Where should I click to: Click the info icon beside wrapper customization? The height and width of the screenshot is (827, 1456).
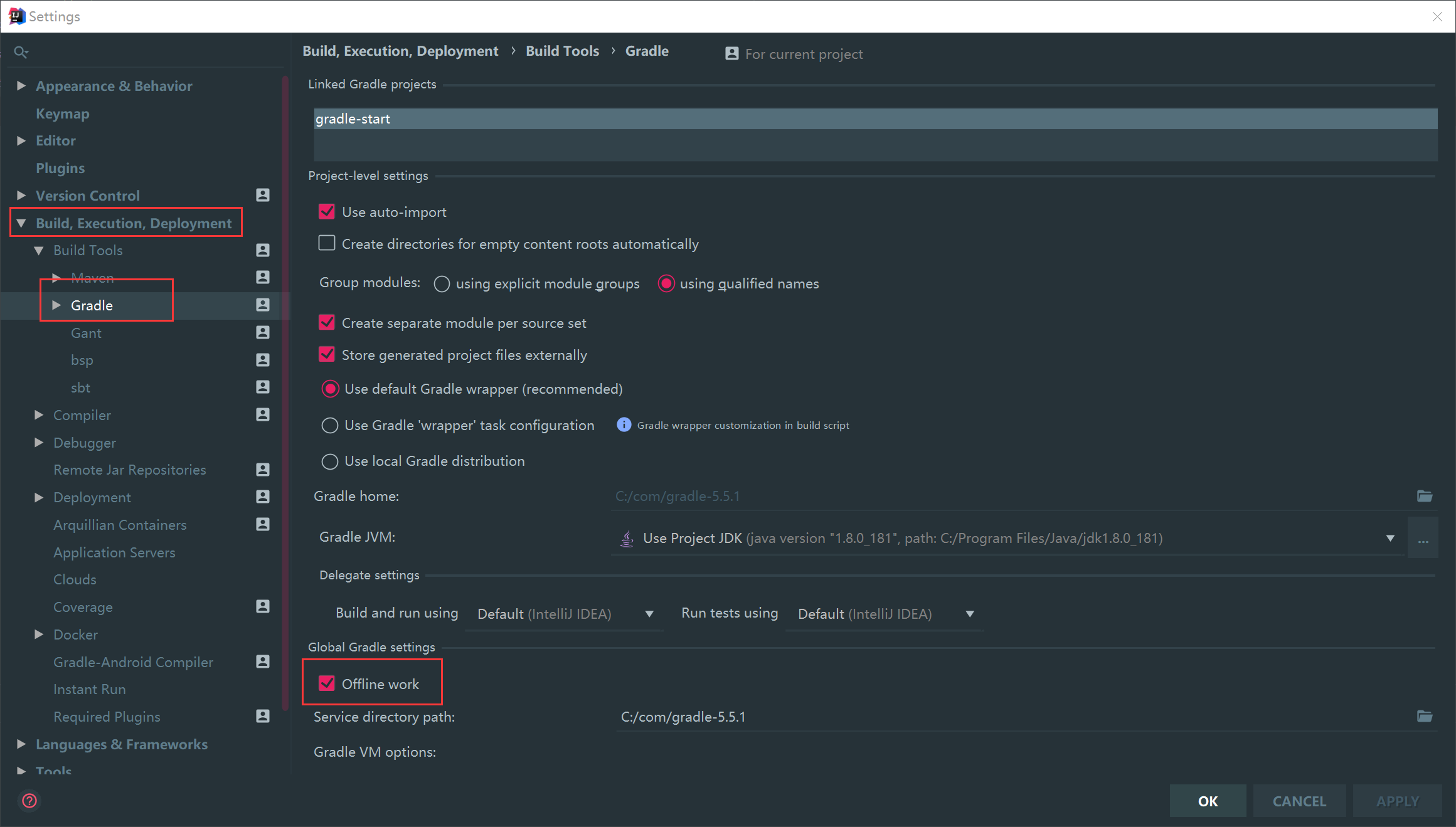pos(624,425)
